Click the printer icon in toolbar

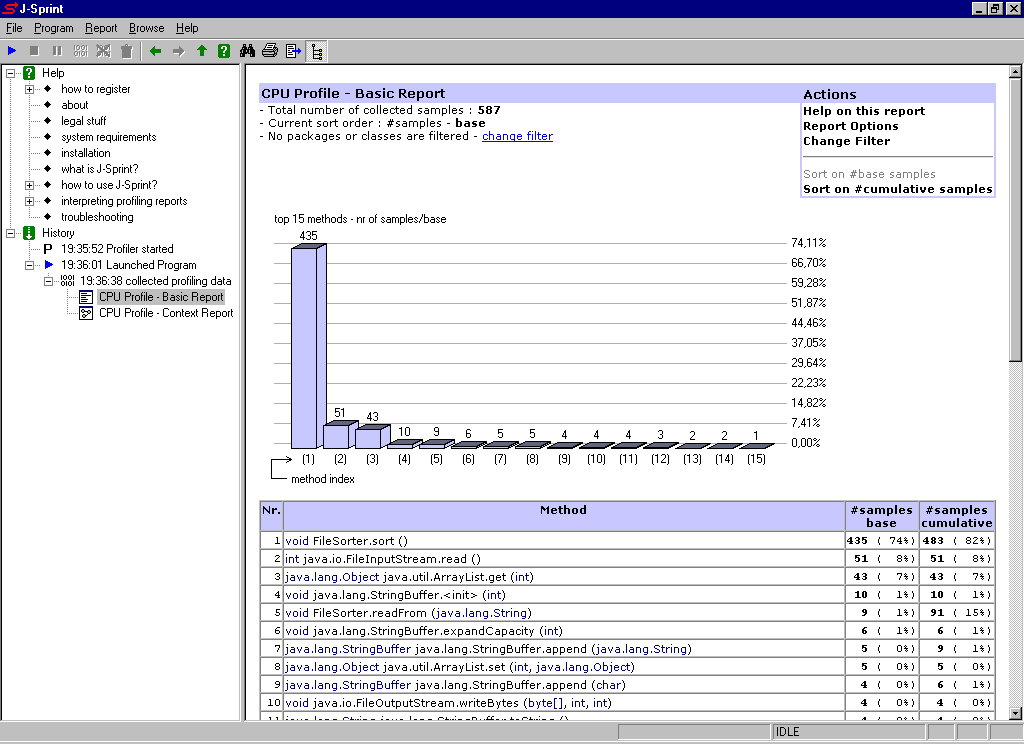270,51
